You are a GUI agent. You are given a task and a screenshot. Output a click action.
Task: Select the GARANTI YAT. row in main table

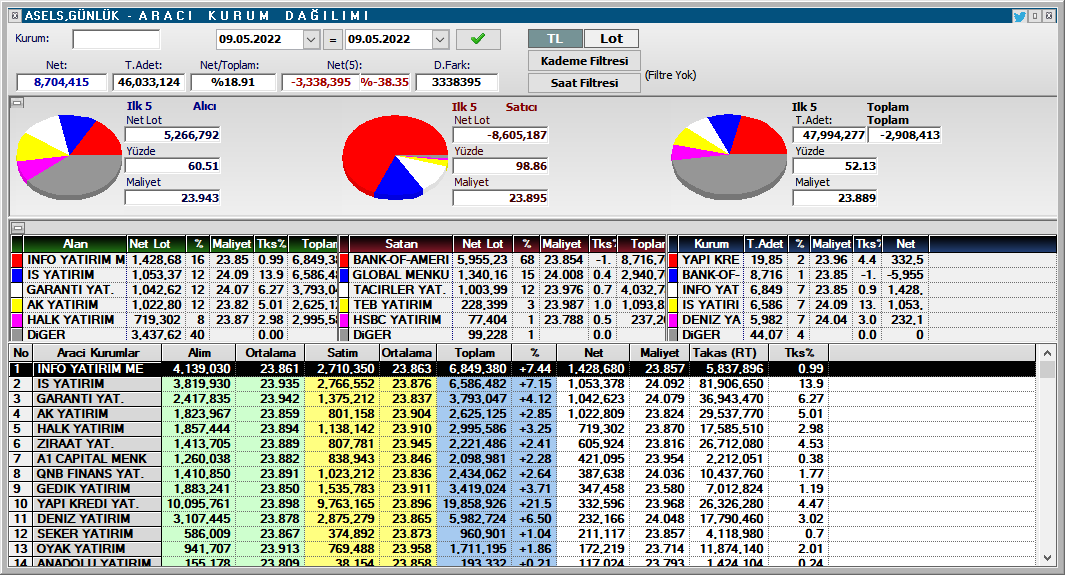[523, 398]
